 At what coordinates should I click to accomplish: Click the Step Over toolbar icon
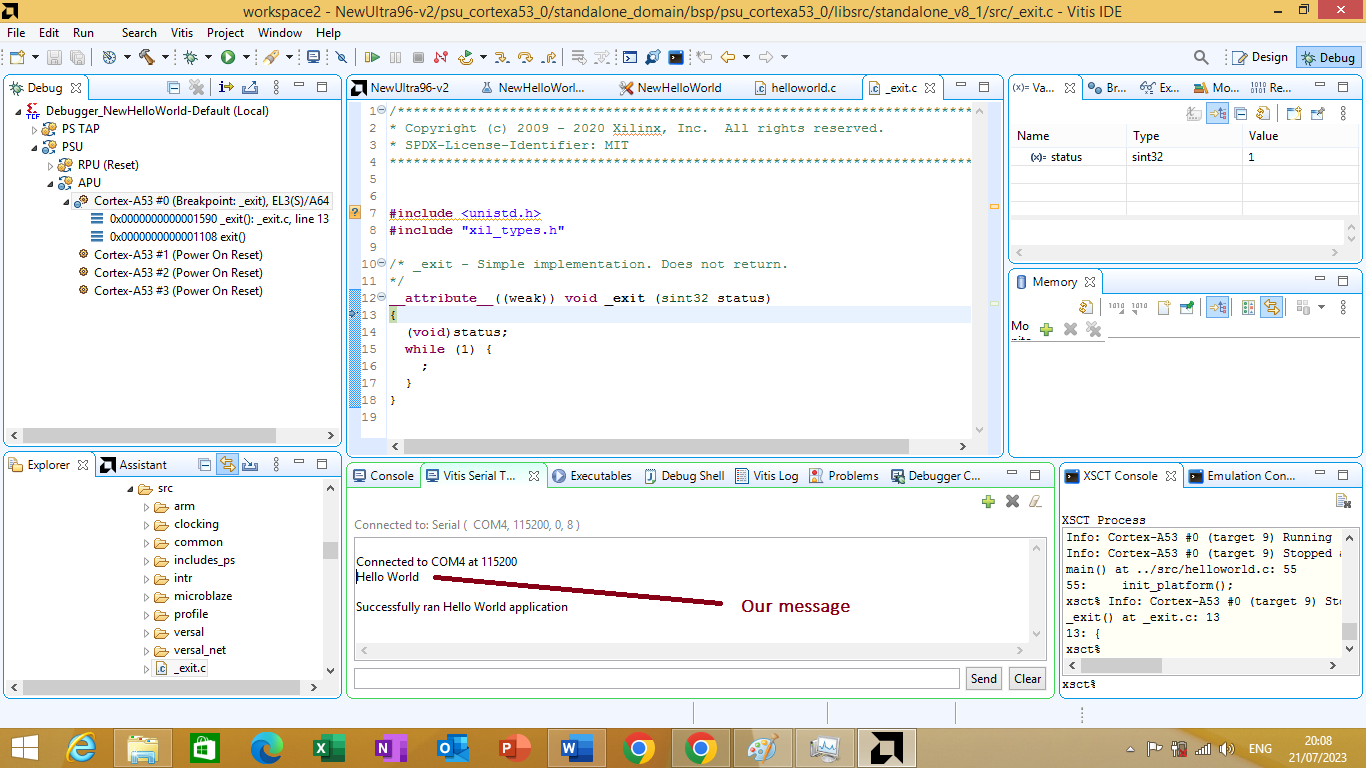click(525, 57)
